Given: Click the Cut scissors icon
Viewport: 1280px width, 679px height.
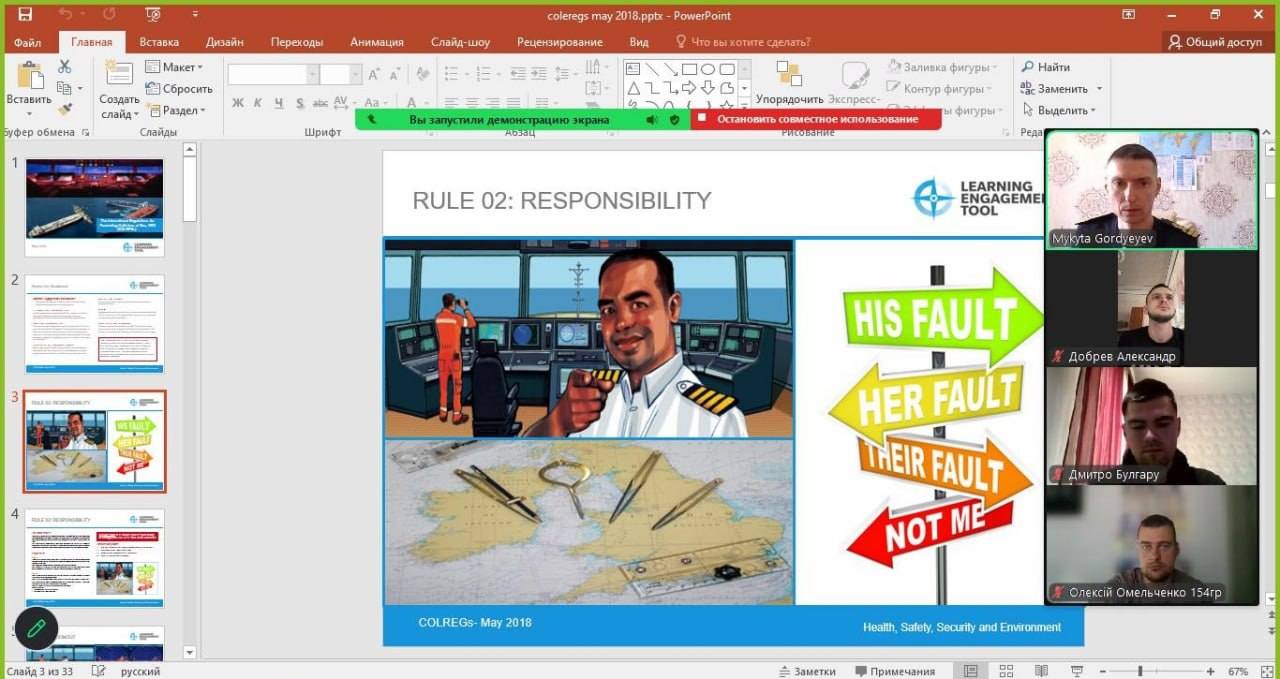Looking at the screenshot, I should (65, 66).
